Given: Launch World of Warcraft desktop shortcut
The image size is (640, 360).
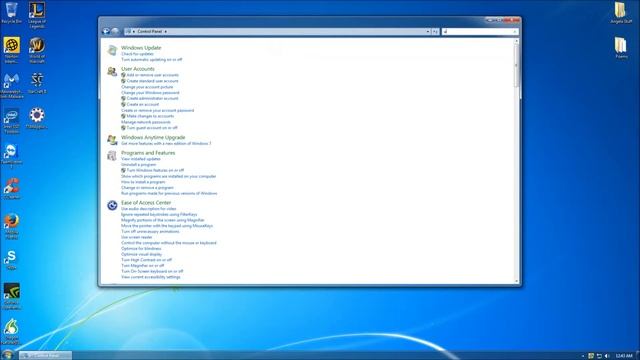Looking at the screenshot, I should click(x=37, y=50).
